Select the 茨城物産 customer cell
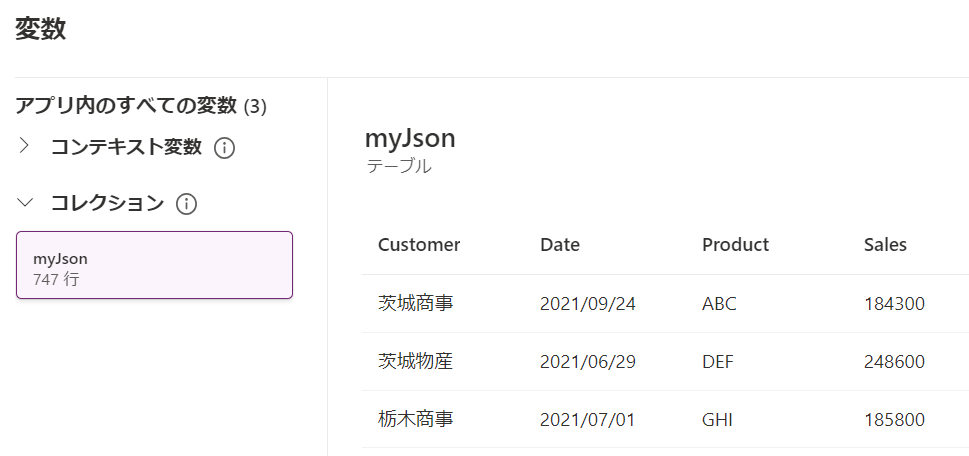 click(415, 361)
